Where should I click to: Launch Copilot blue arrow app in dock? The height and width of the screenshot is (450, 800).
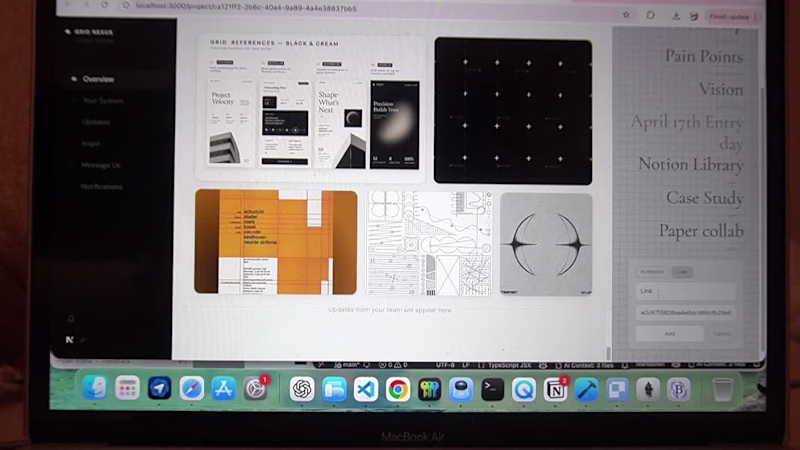[159, 389]
